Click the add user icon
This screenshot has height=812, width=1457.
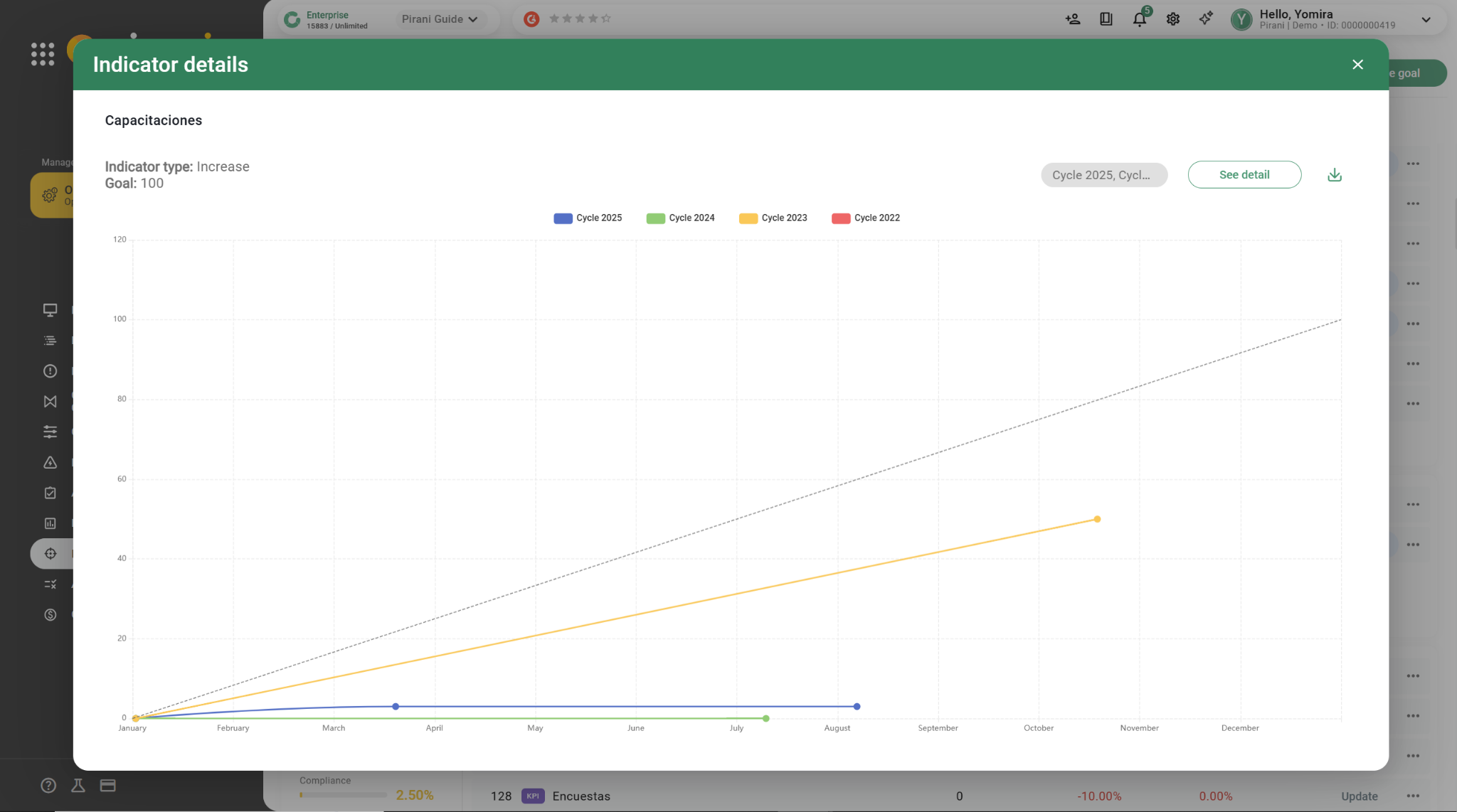pos(1072,19)
